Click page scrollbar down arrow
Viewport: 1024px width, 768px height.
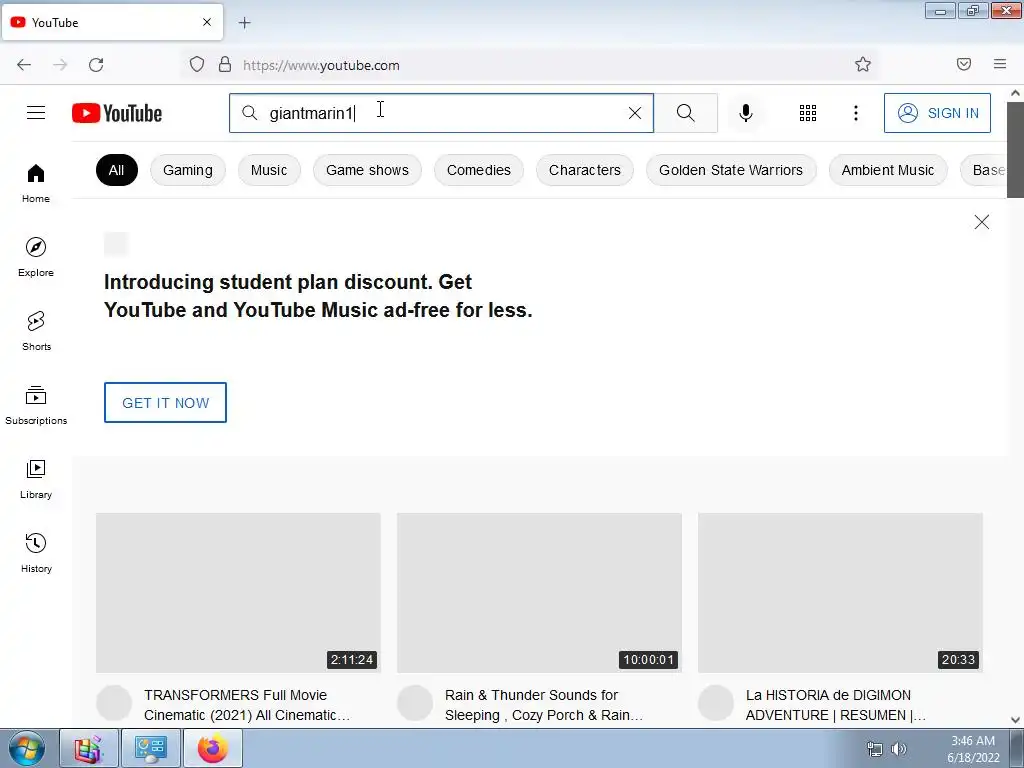tap(1016, 720)
